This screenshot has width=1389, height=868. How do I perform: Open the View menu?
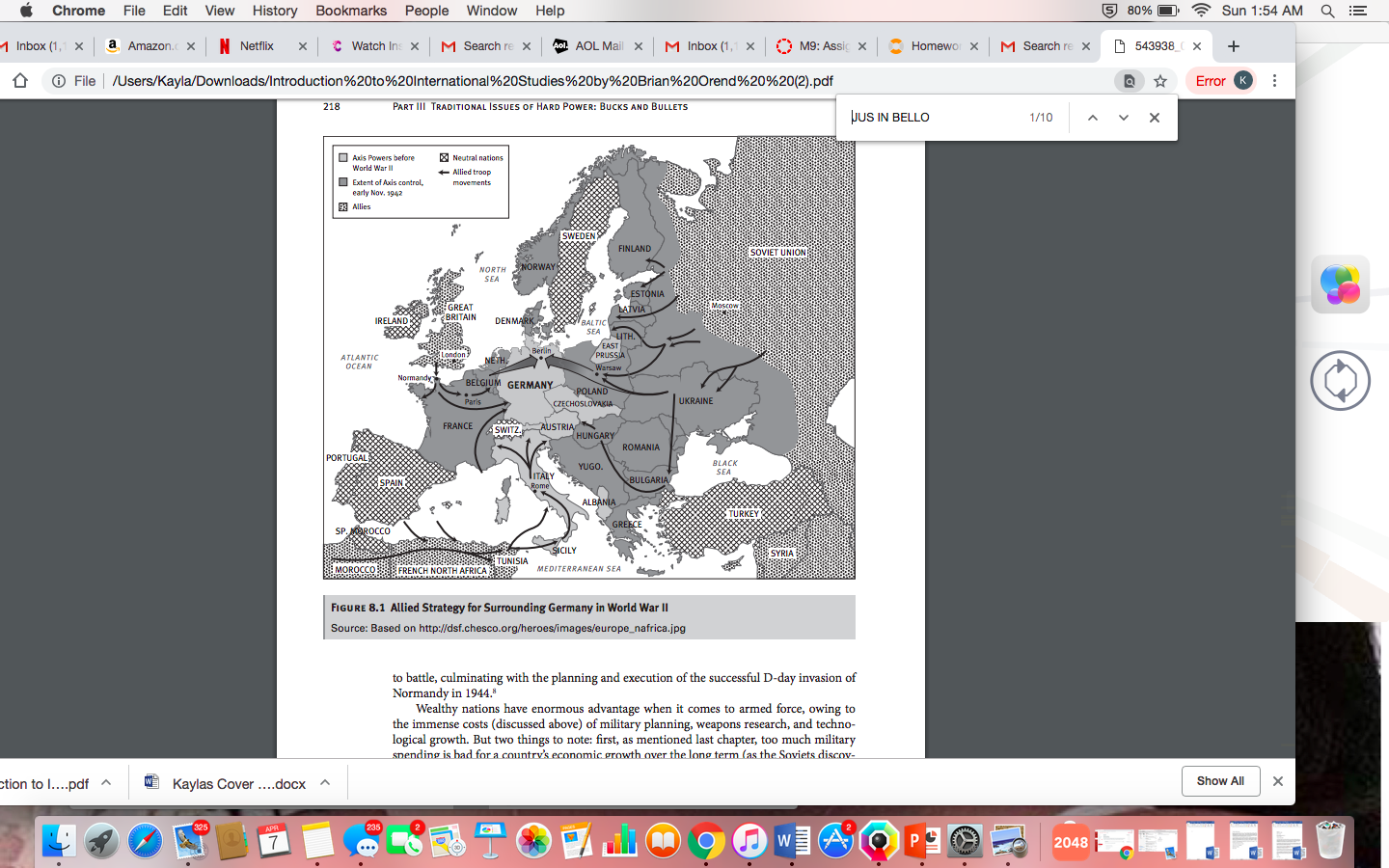[219, 11]
